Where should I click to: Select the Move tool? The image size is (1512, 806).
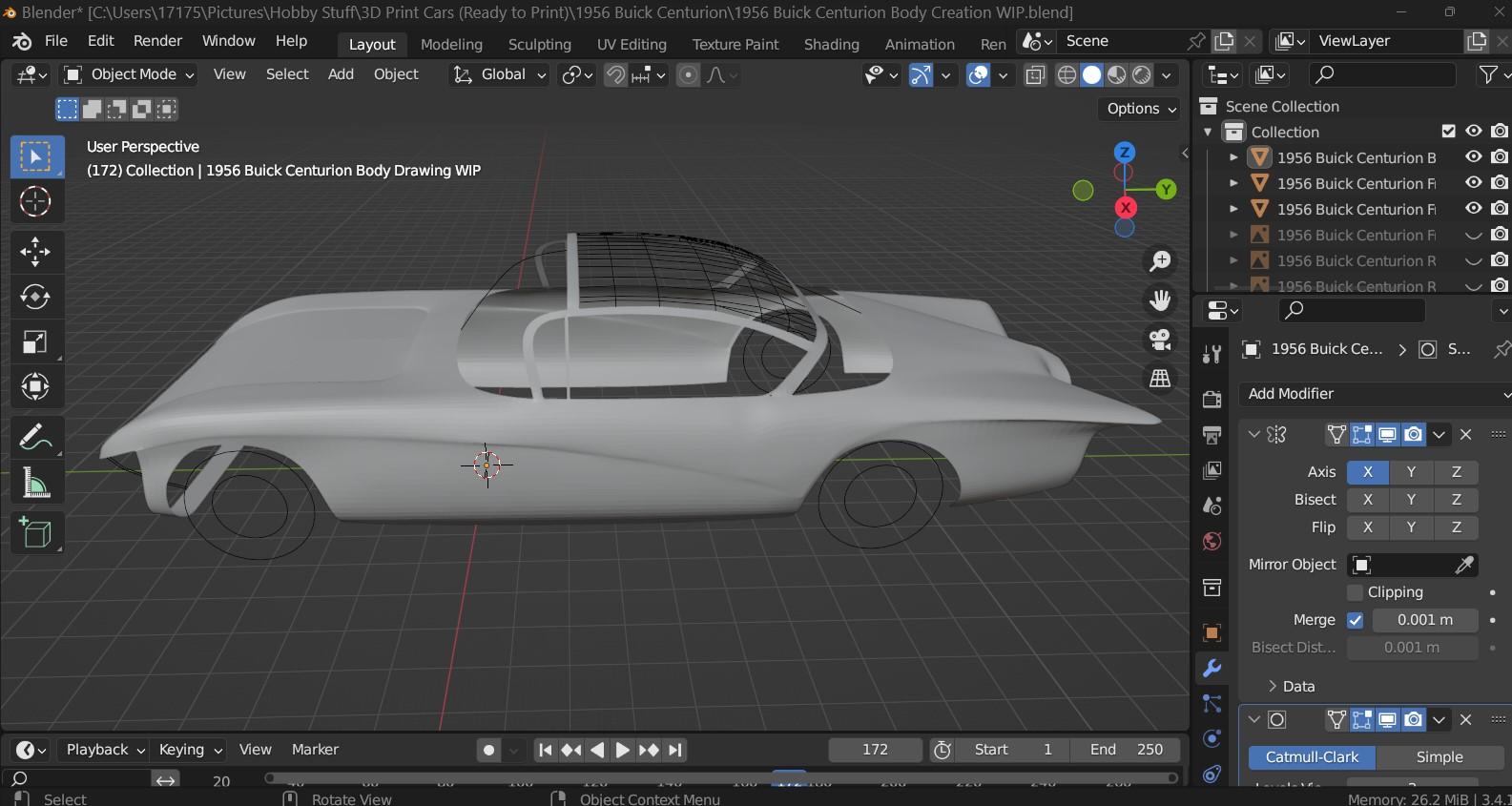point(35,252)
